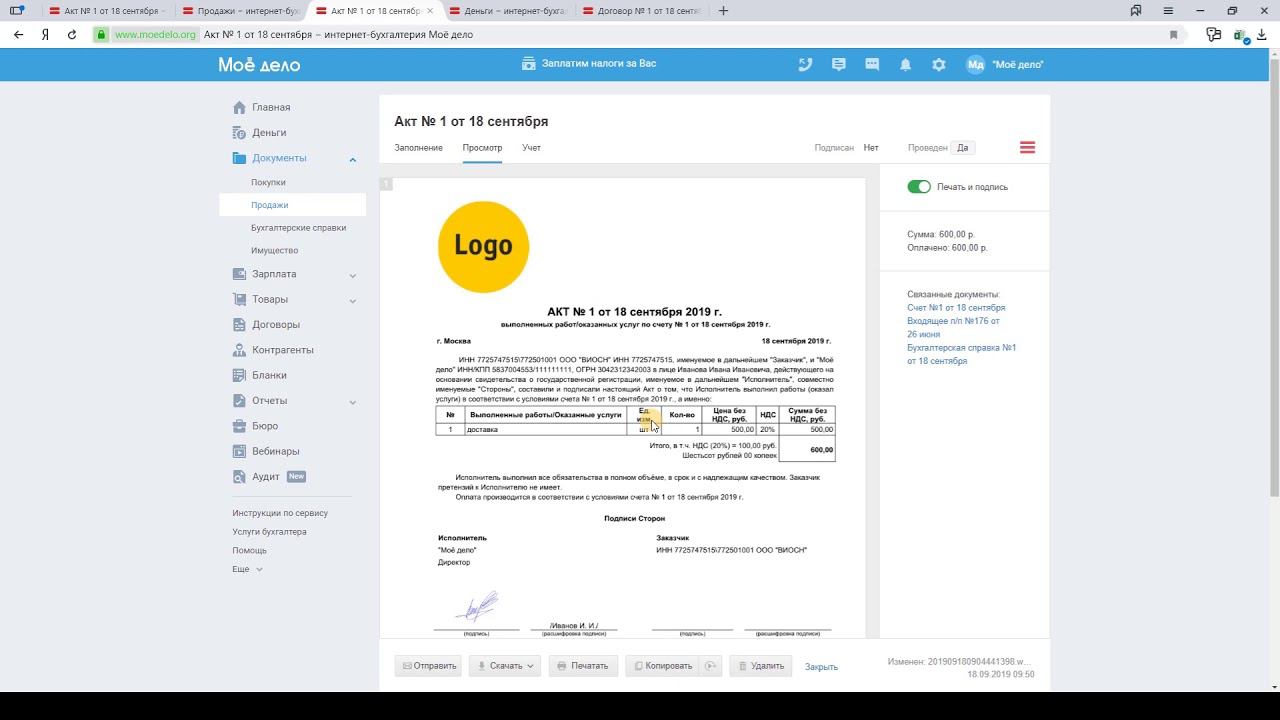This screenshot has height=720, width=1280.
Task: Expand the Зарплата section chevron
Action: 353,275
